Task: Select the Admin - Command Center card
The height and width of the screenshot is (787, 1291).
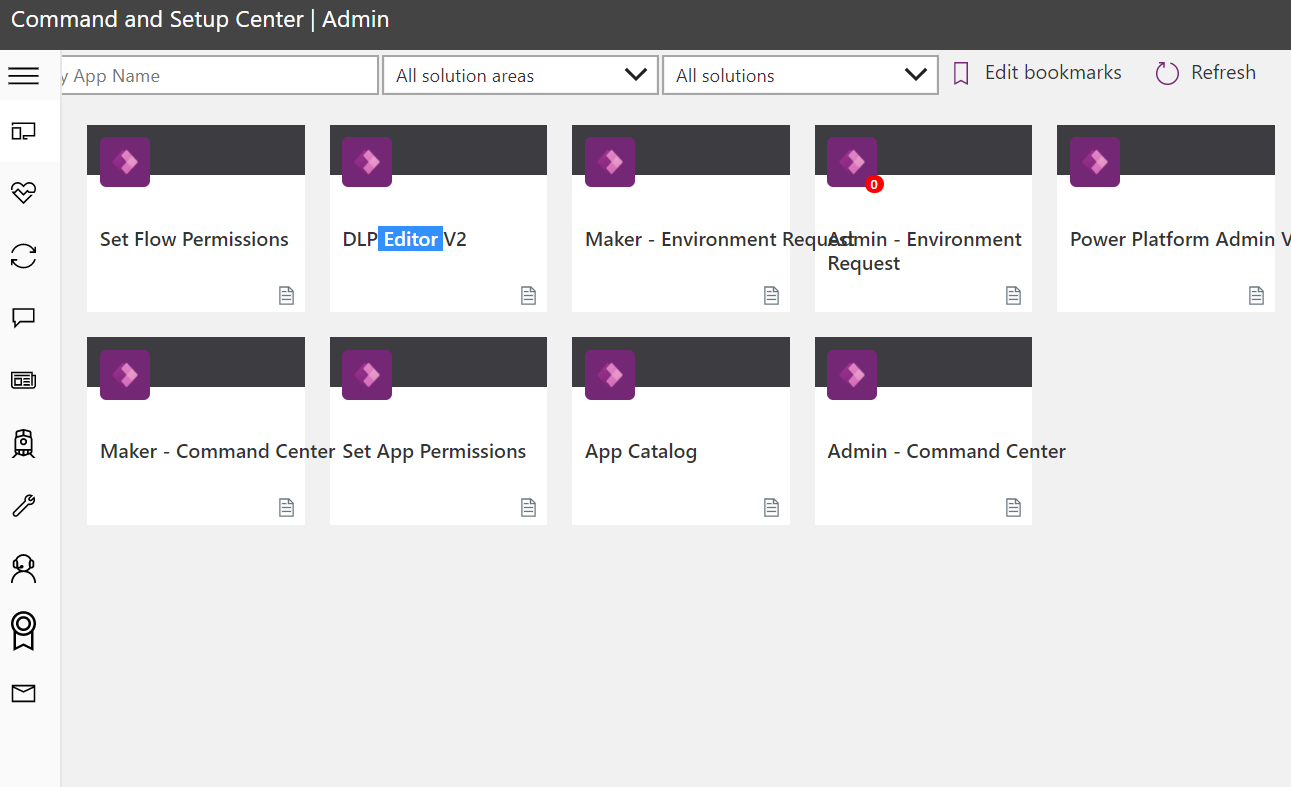Action: pyautogui.click(x=922, y=430)
